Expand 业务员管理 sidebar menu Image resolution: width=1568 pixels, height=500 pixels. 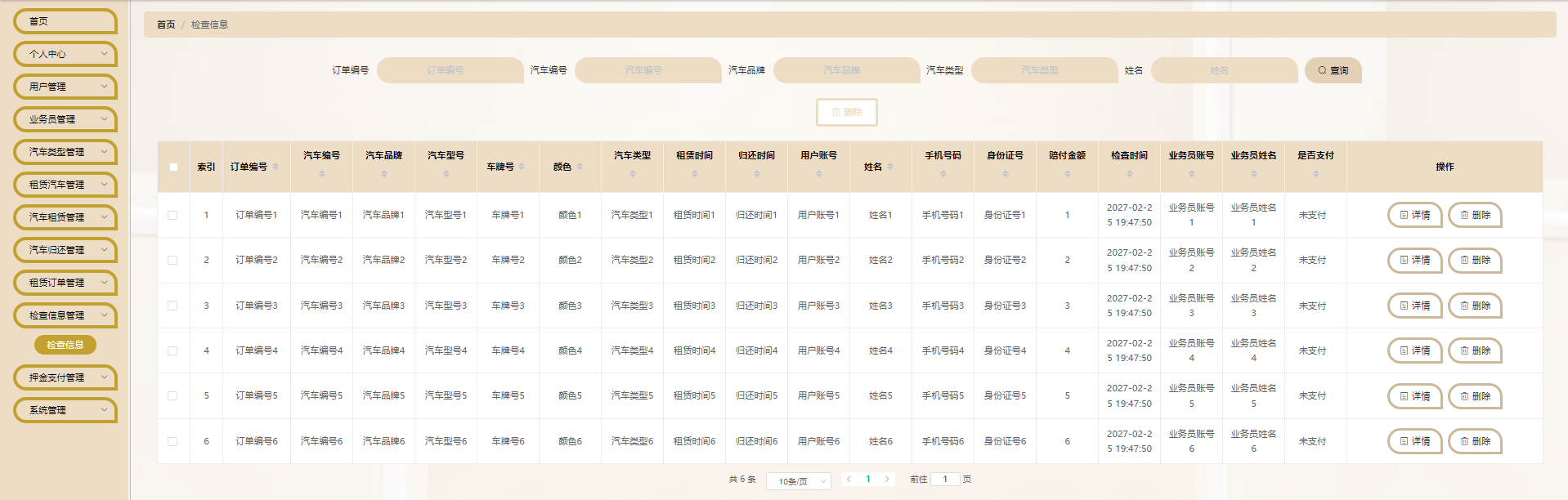[65, 119]
